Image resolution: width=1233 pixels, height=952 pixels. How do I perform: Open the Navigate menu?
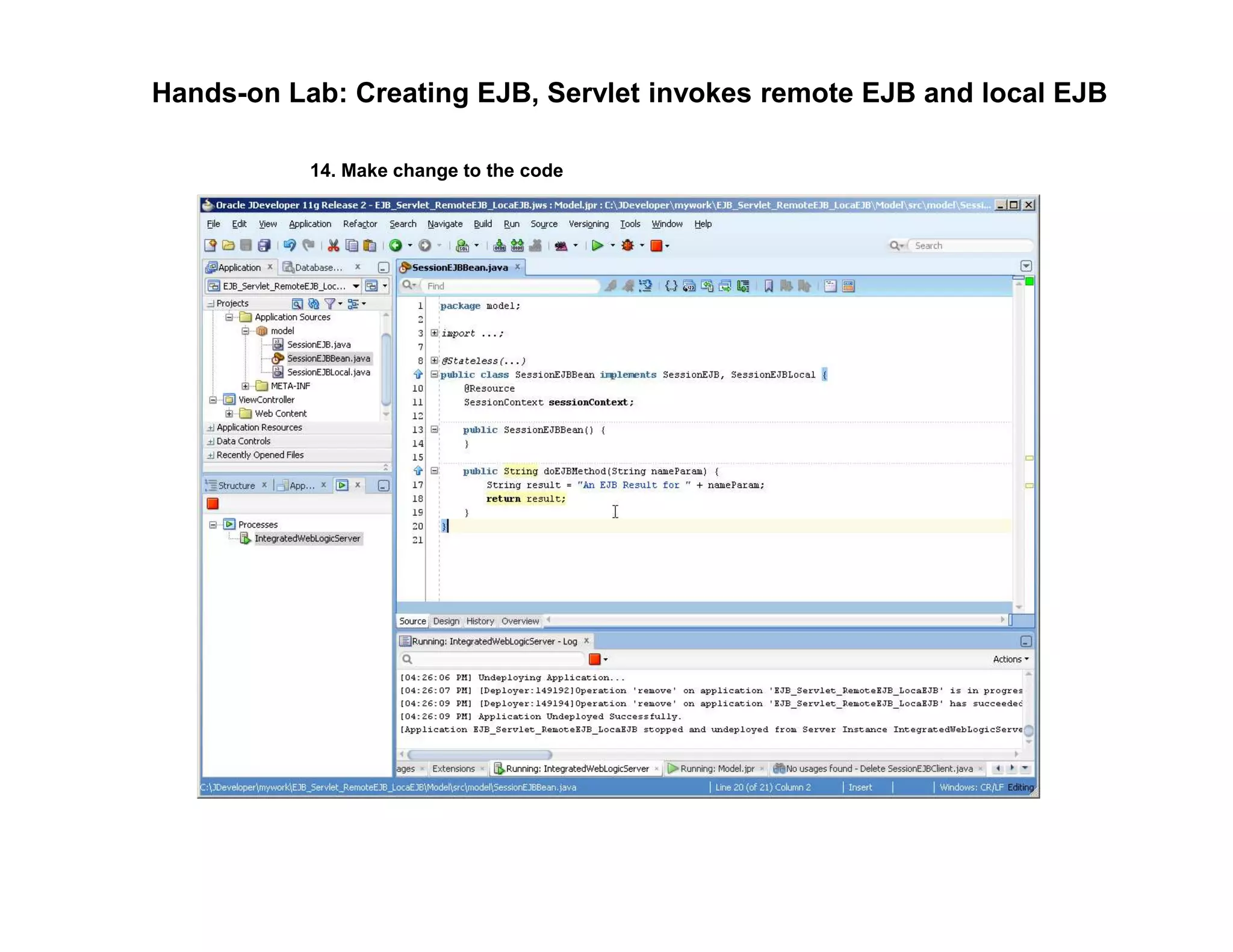[x=445, y=224]
